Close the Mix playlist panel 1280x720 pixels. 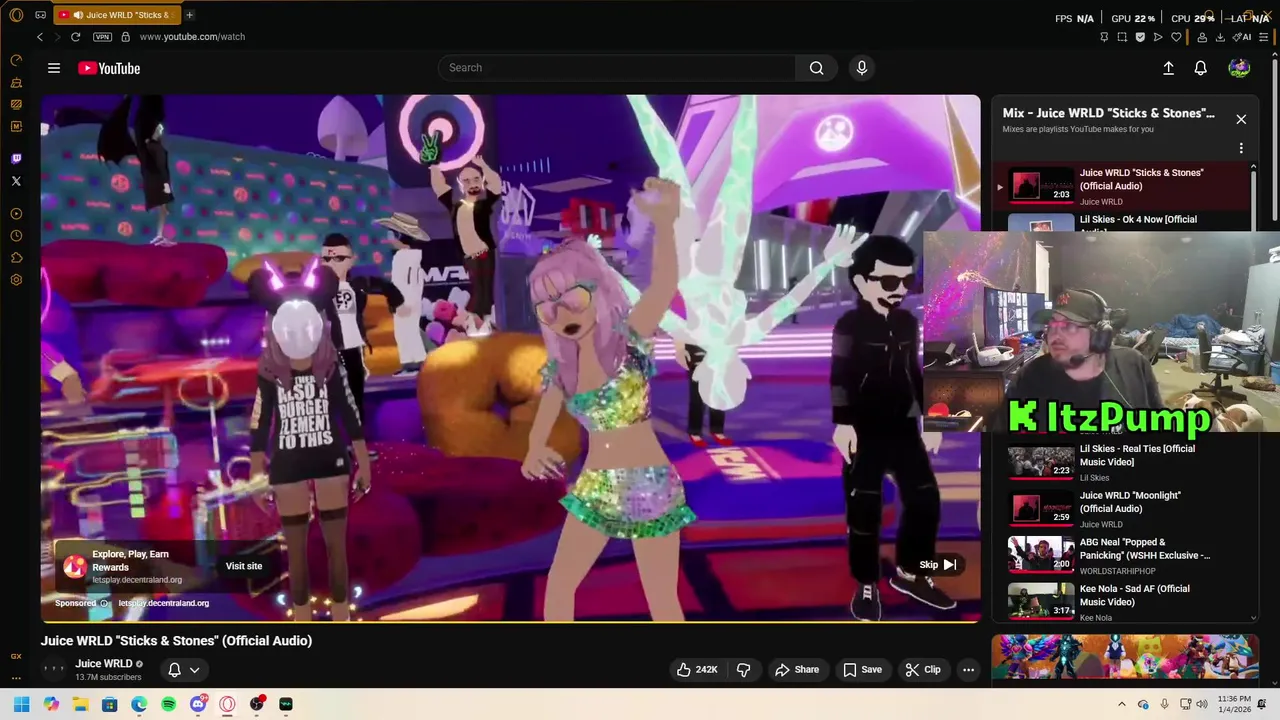click(x=1241, y=119)
